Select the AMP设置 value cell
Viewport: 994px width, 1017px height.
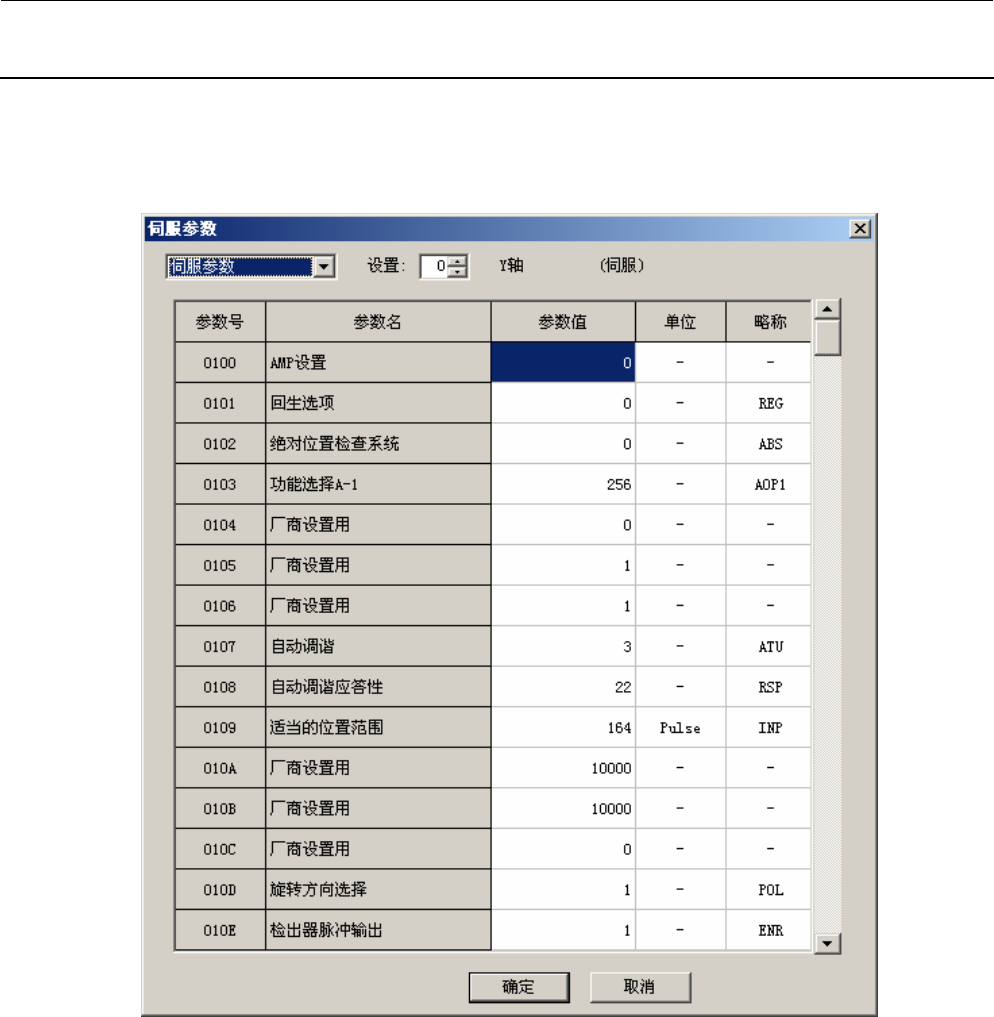pyautogui.click(x=563, y=363)
